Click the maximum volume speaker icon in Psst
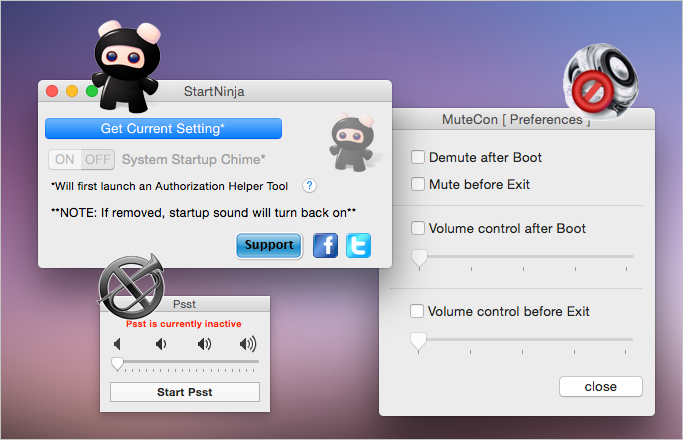 [248, 344]
